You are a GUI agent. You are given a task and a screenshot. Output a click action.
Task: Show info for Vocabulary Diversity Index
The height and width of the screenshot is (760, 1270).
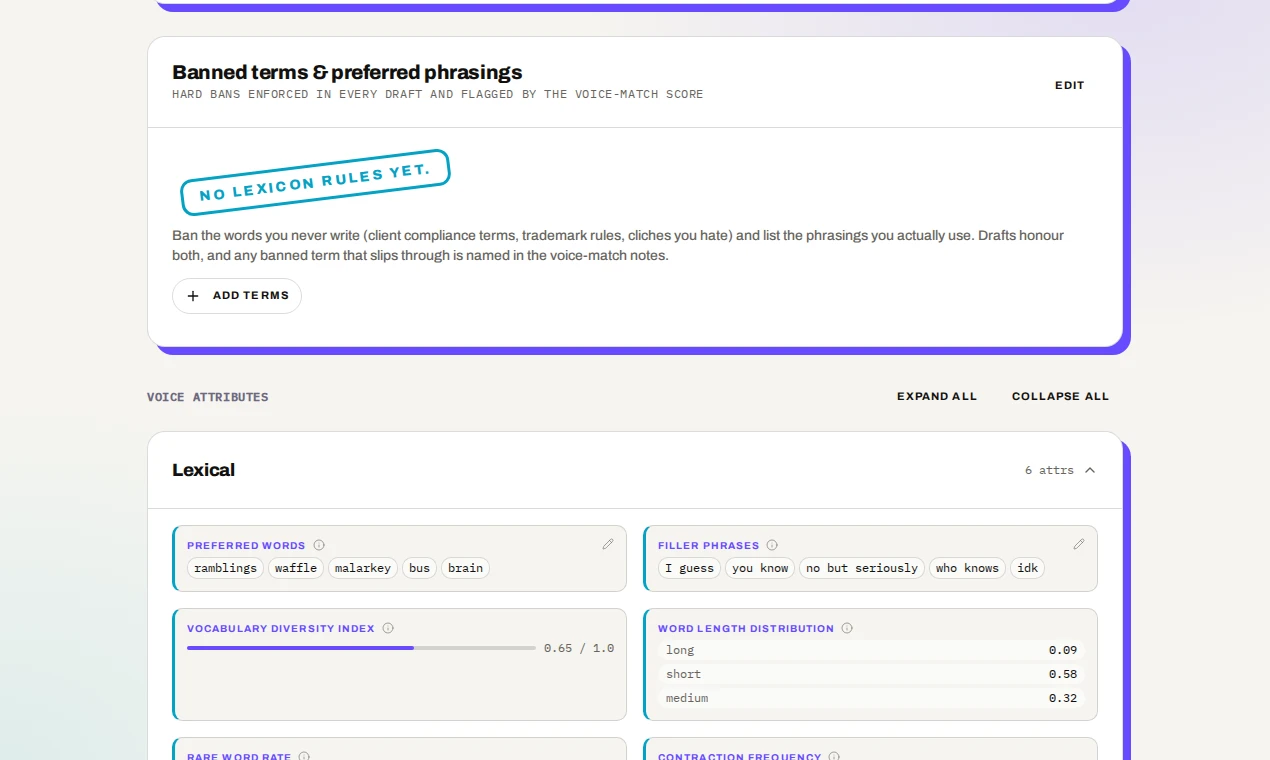pyautogui.click(x=388, y=628)
